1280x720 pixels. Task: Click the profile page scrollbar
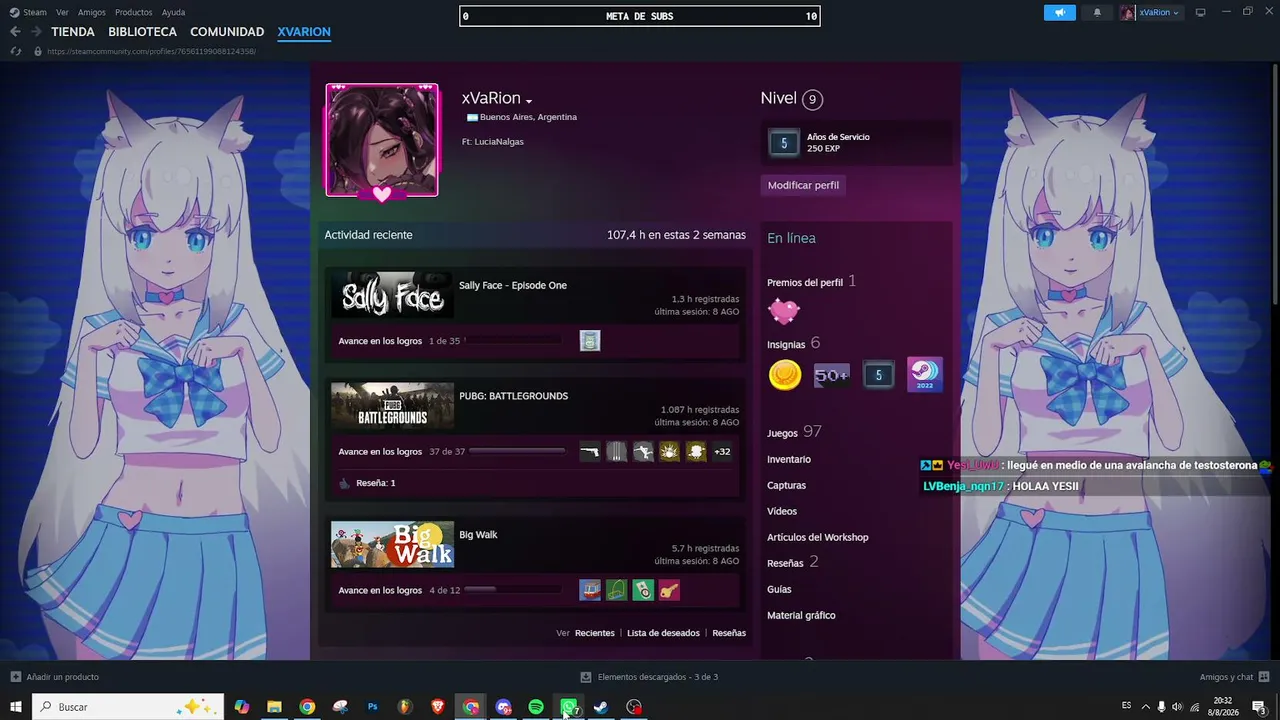click(1276, 185)
